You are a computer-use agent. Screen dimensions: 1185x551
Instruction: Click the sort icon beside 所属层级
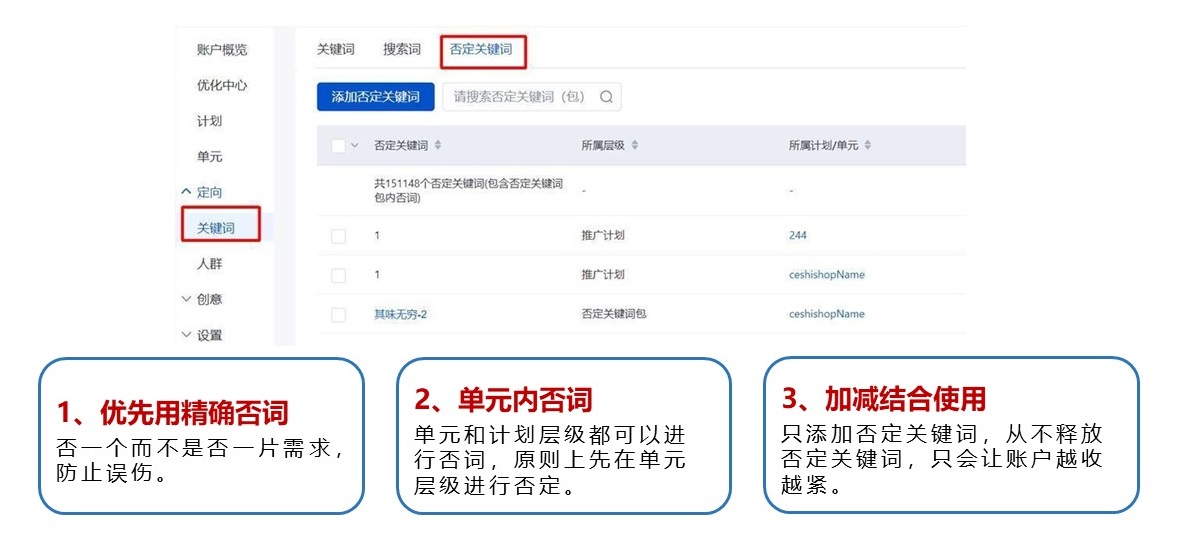[635, 146]
